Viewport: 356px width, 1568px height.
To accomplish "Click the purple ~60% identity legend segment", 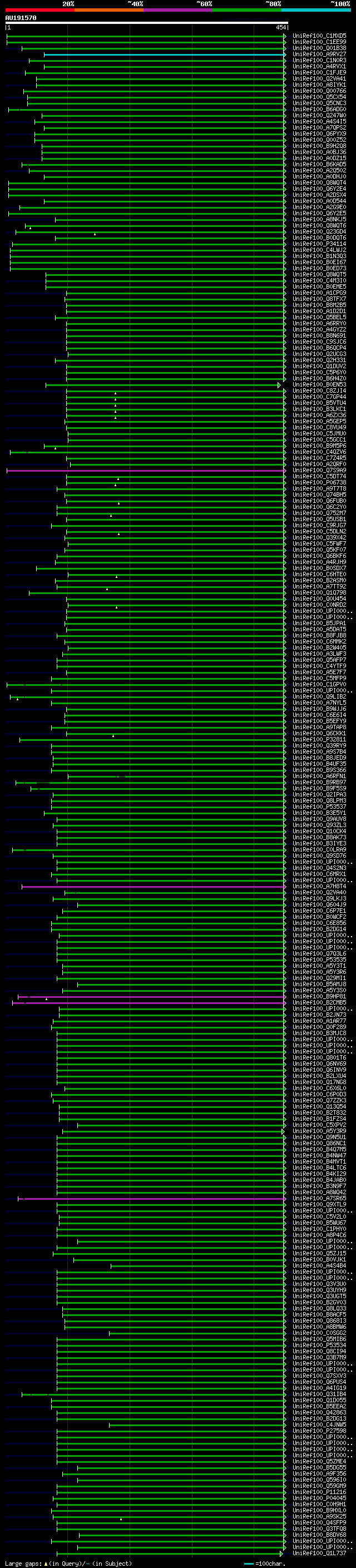I will [177, 10].
